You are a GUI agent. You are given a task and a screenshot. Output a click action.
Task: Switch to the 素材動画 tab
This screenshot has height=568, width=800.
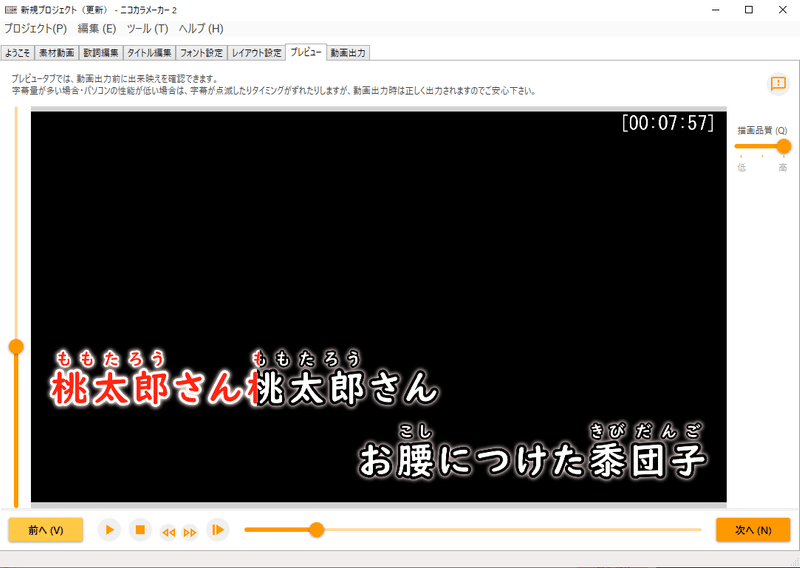pos(57,53)
